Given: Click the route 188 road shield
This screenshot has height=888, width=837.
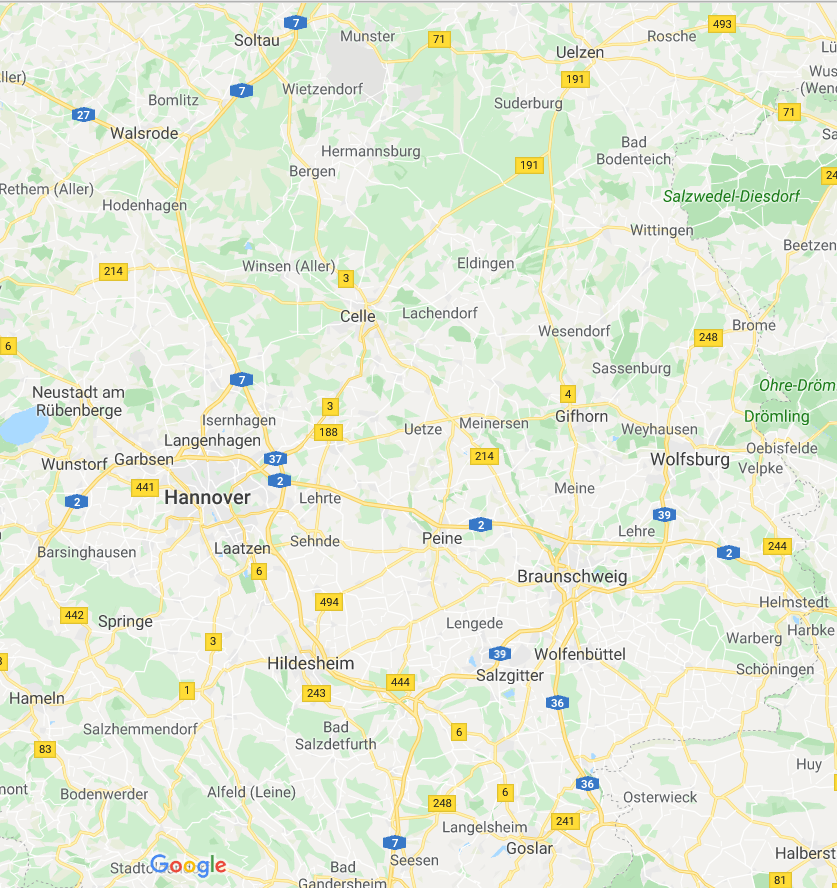Looking at the screenshot, I should pyautogui.click(x=328, y=432).
